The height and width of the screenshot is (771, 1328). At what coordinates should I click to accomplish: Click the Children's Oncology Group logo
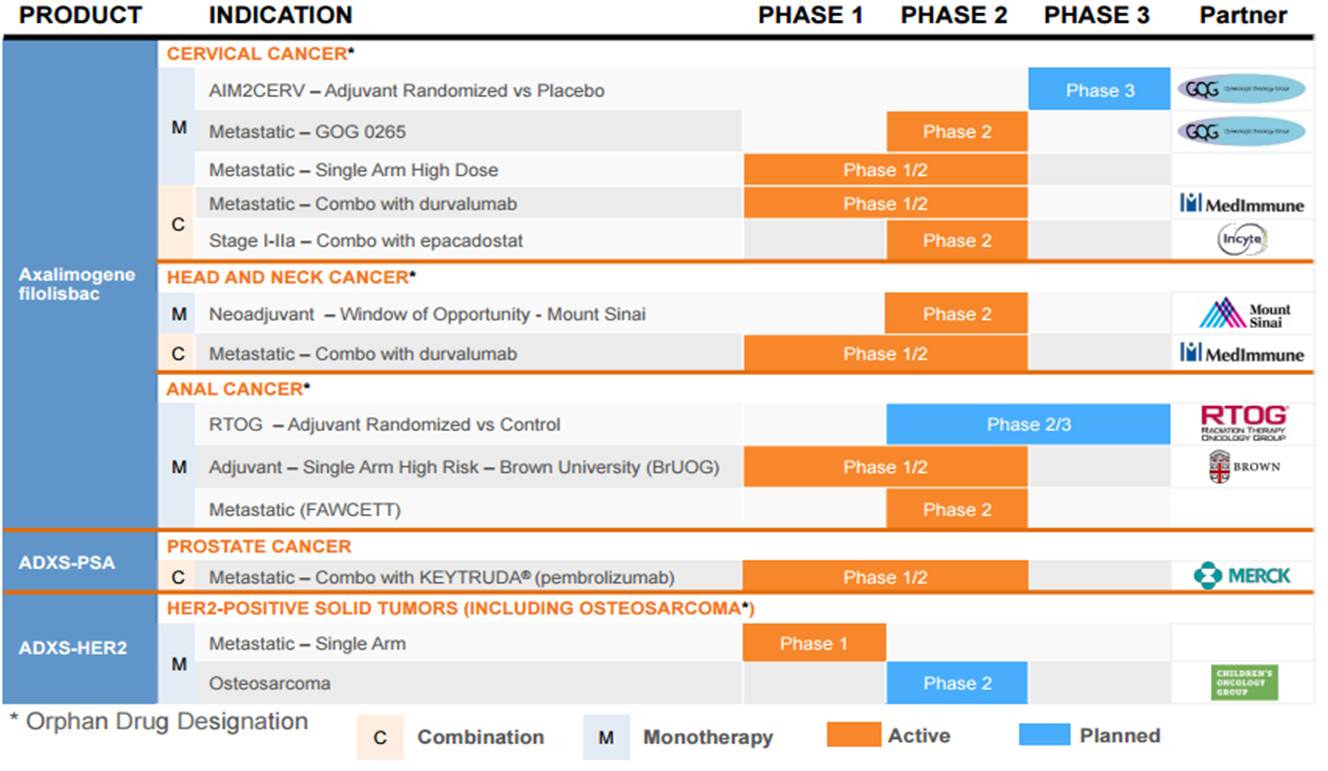[1243, 684]
